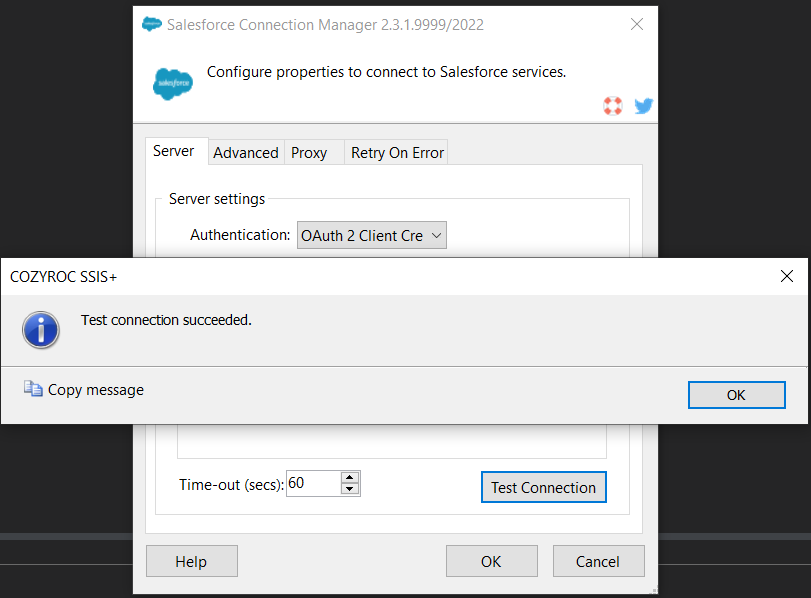Click the blue information icon in dialog

point(41,329)
